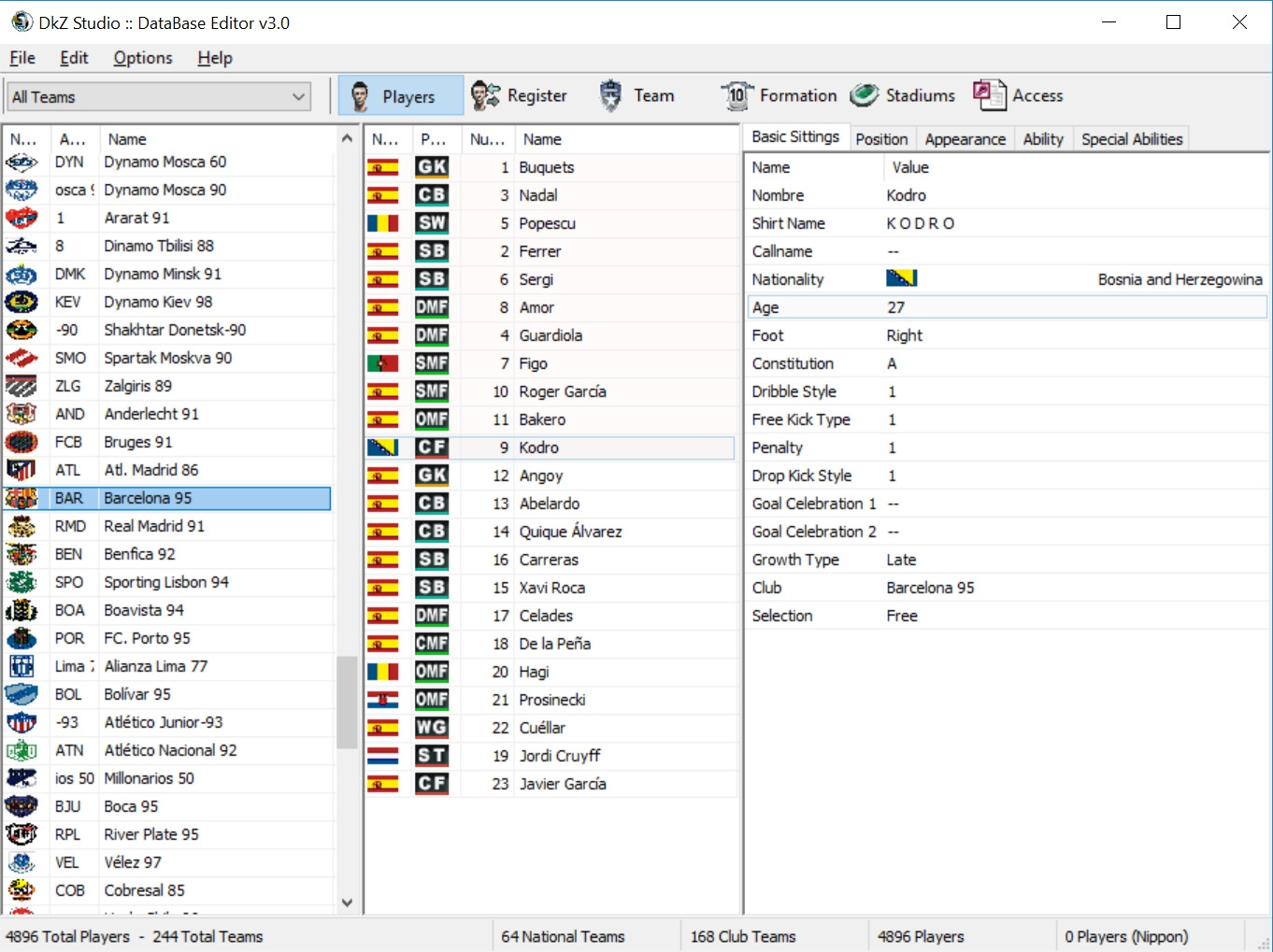Image resolution: width=1273 pixels, height=952 pixels.
Task: Click the ST position badge for Jordi Cruyff
Action: (x=432, y=756)
